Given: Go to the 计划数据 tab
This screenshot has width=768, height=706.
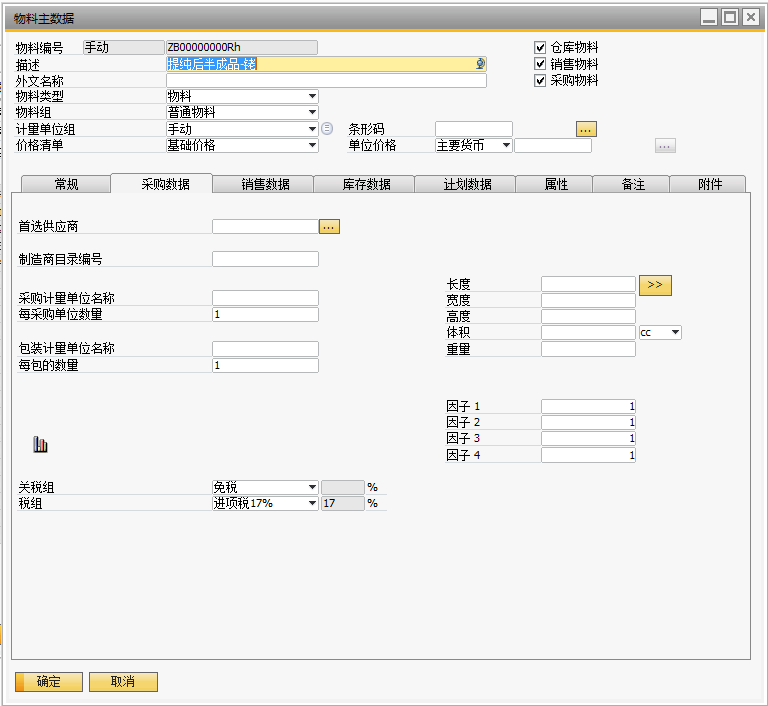Looking at the screenshot, I should (465, 184).
